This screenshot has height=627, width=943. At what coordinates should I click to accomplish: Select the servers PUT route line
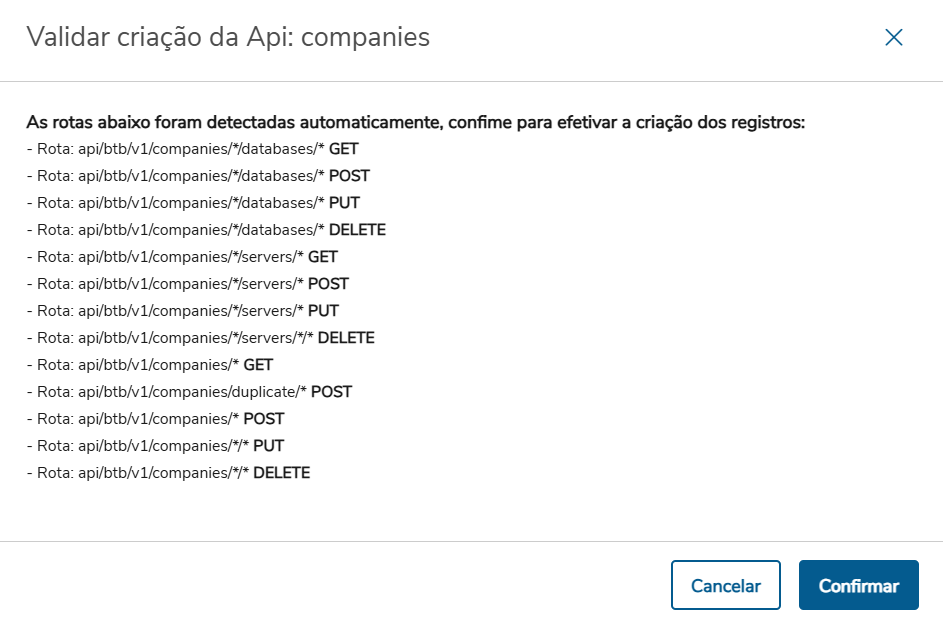182,311
